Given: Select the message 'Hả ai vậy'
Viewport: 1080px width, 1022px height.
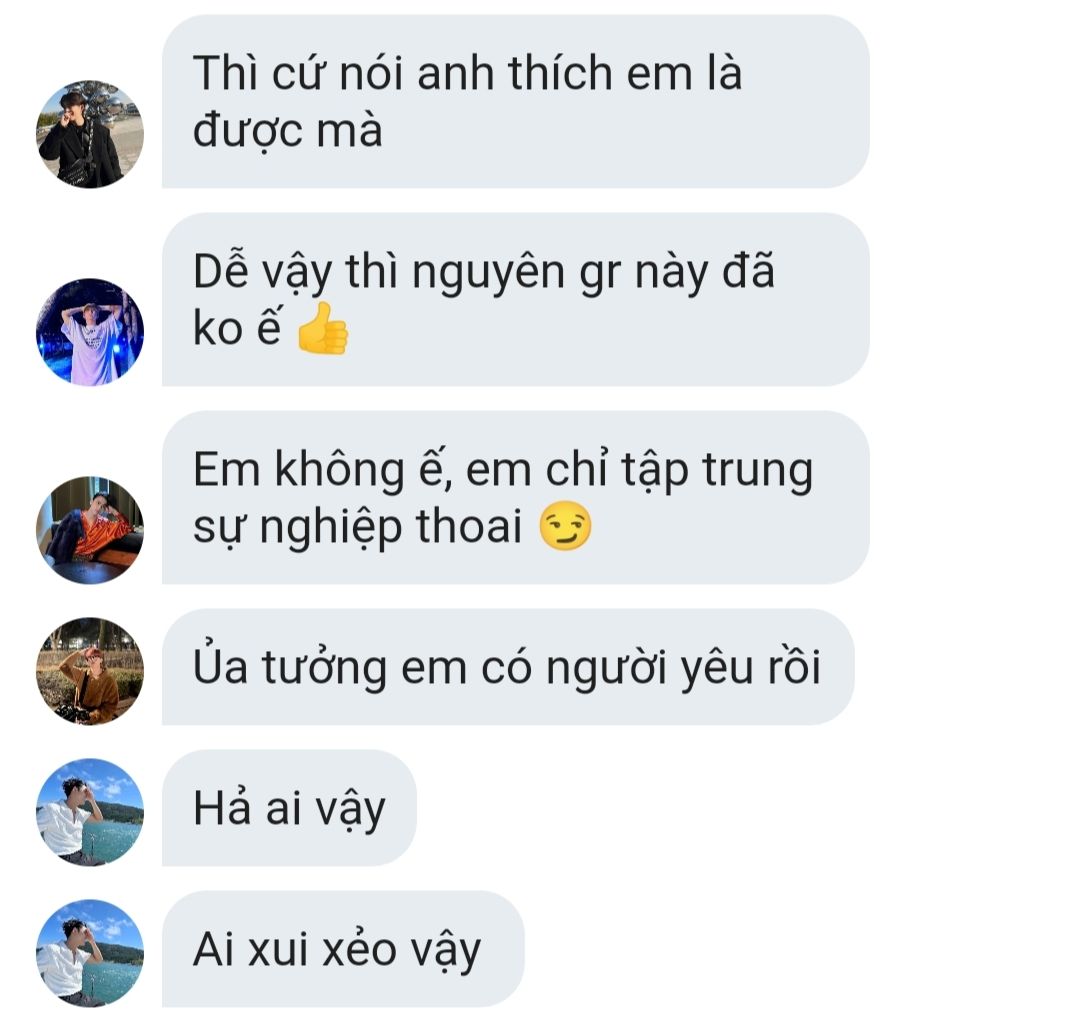Looking at the screenshot, I should pyautogui.click(x=289, y=808).
